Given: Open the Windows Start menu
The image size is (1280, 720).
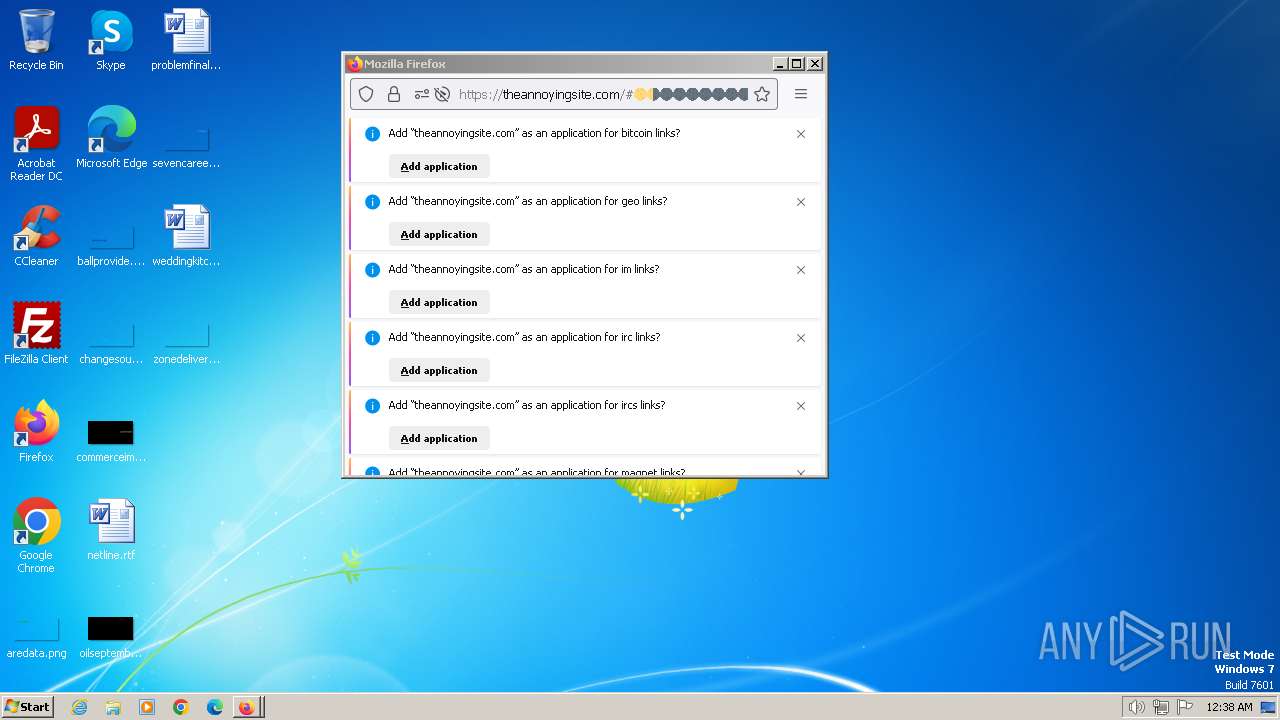Looking at the screenshot, I should tap(27, 706).
